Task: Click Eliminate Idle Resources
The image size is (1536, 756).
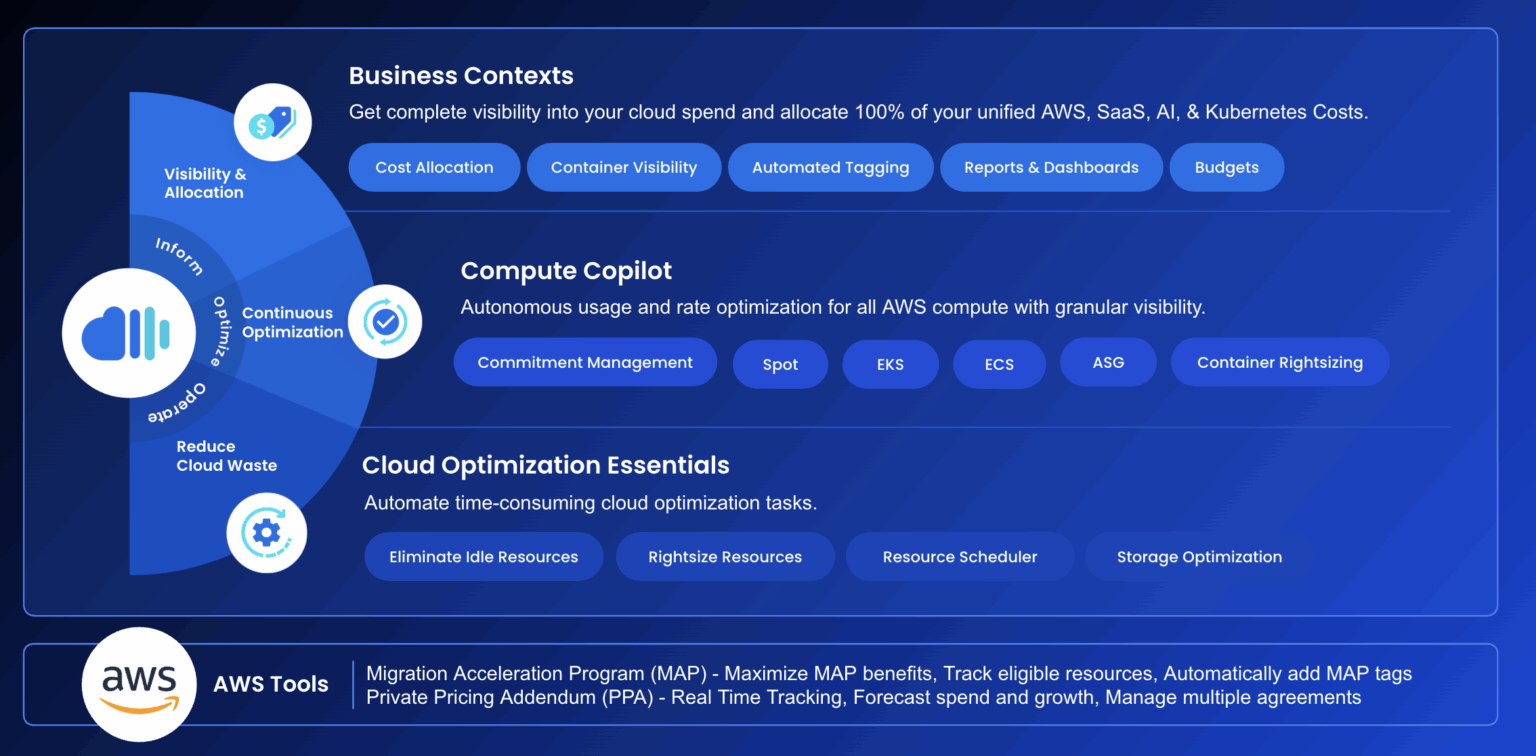Action: pyautogui.click(x=483, y=556)
